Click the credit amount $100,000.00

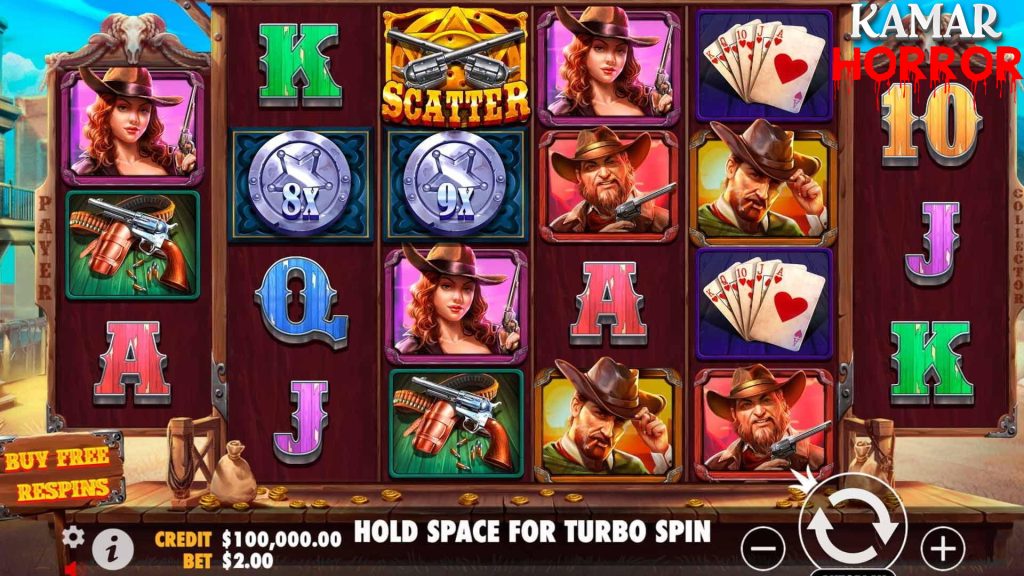281,539
